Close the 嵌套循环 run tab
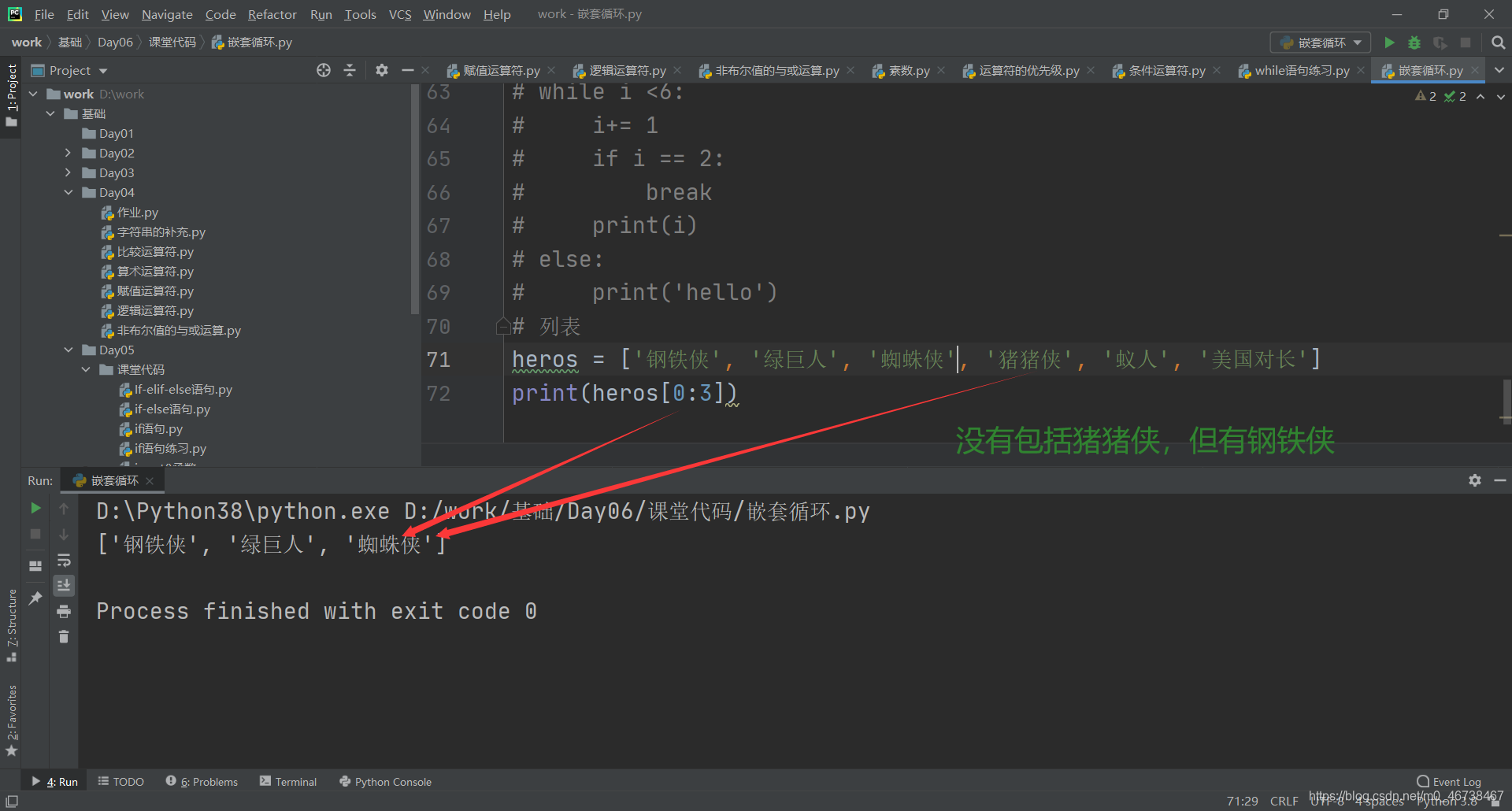 150,481
